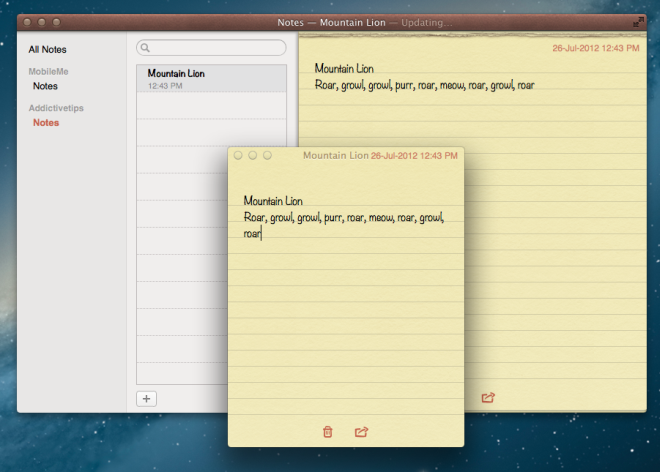Viewport: 660px width, 472px height.
Task: Click the Addictivetips account header
Action: [56, 108]
